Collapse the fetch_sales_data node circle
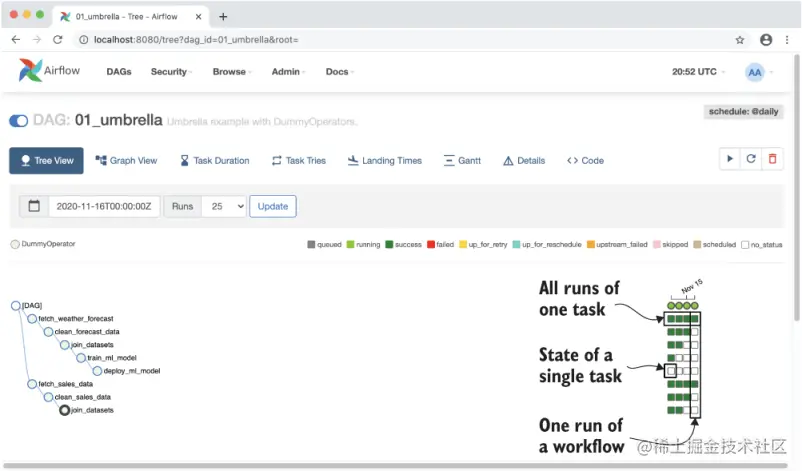 coord(32,384)
